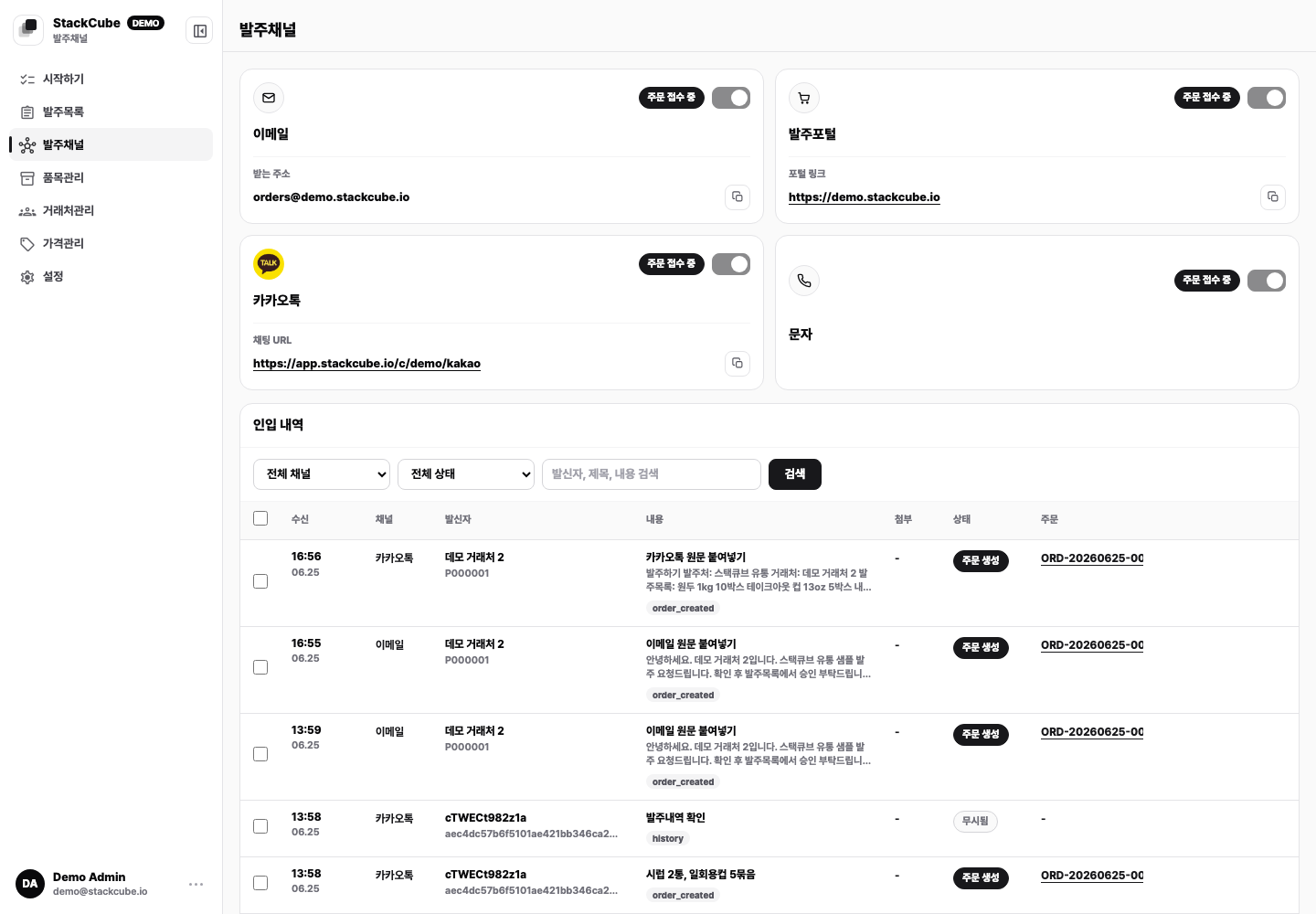Click 주문 접수 중 badge on 이메일 card
Screen dimensions: 1316x914
tap(672, 98)
